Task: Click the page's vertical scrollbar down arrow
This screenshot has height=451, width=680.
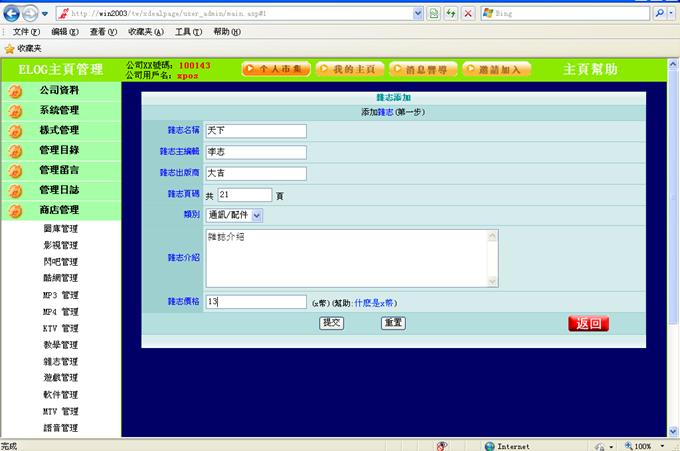Action: point(673,431)
